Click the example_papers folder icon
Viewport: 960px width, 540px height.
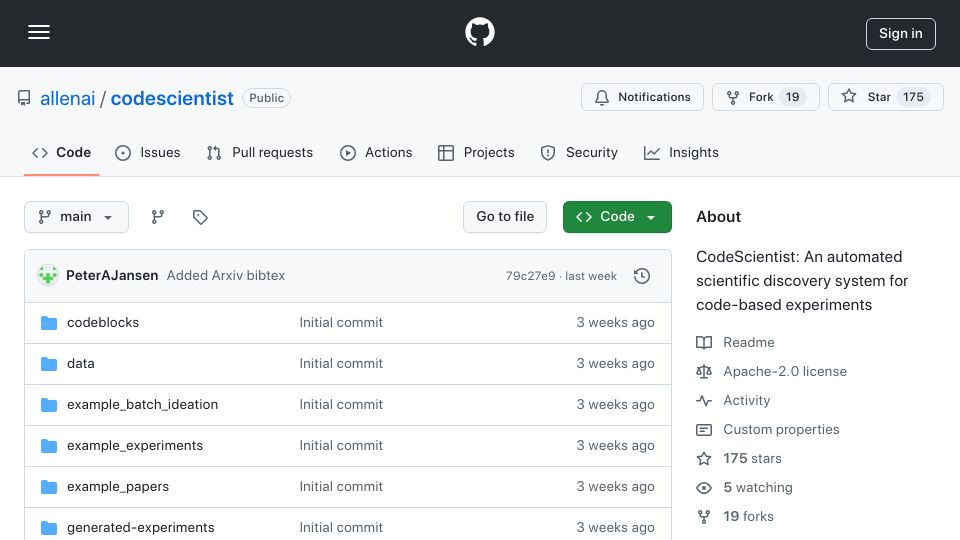click(x=49, y=487)
